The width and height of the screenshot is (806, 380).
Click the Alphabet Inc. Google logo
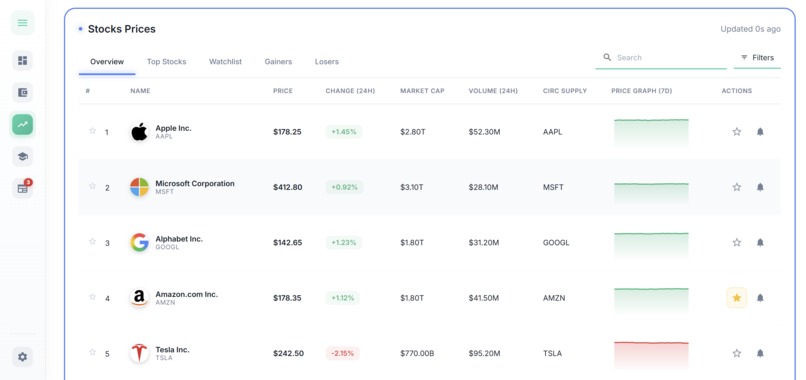tap(139, 243)
